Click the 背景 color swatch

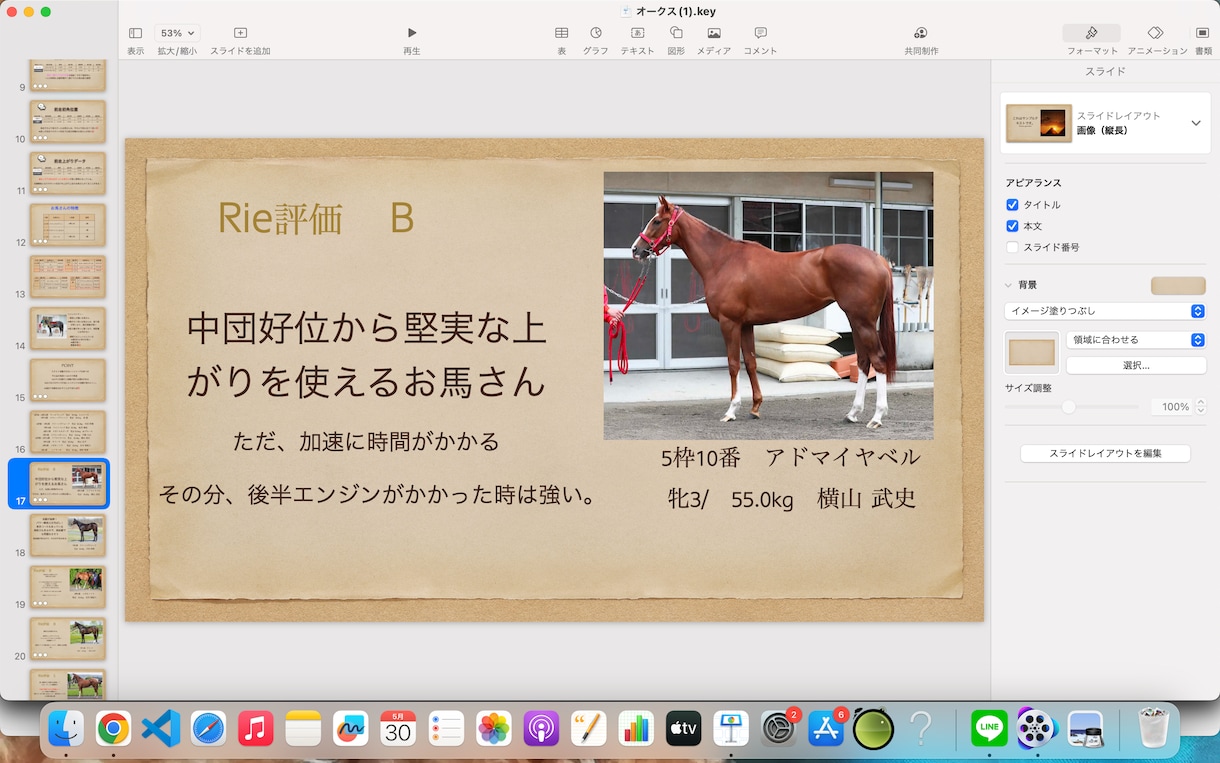point(1178,286)
